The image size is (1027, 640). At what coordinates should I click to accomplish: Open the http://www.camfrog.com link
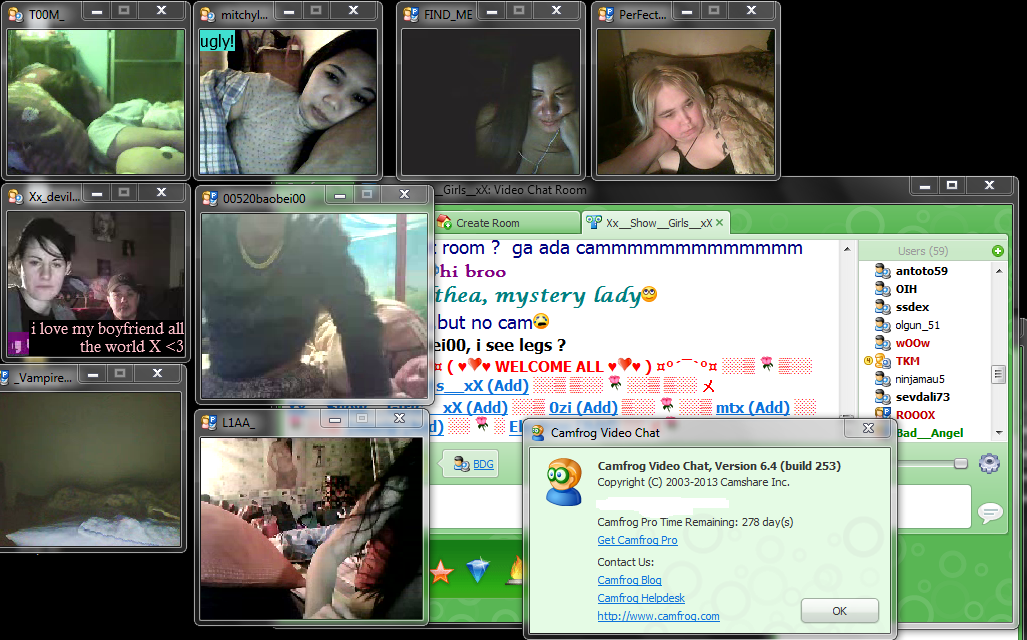[658, 616]
